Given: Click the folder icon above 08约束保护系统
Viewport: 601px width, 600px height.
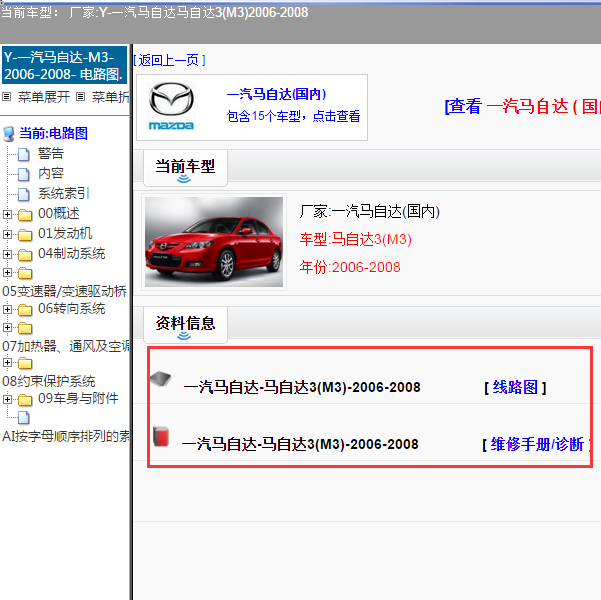Looking at the screenshot, I should [25, 363].
